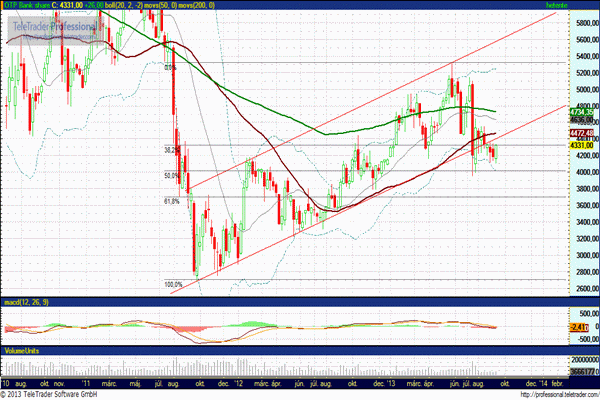Image resolution: width=600 pixels, height=400 pixels.
Task: Click the TeleTrader Software GmbH copyright text
Action: [62, 394]
